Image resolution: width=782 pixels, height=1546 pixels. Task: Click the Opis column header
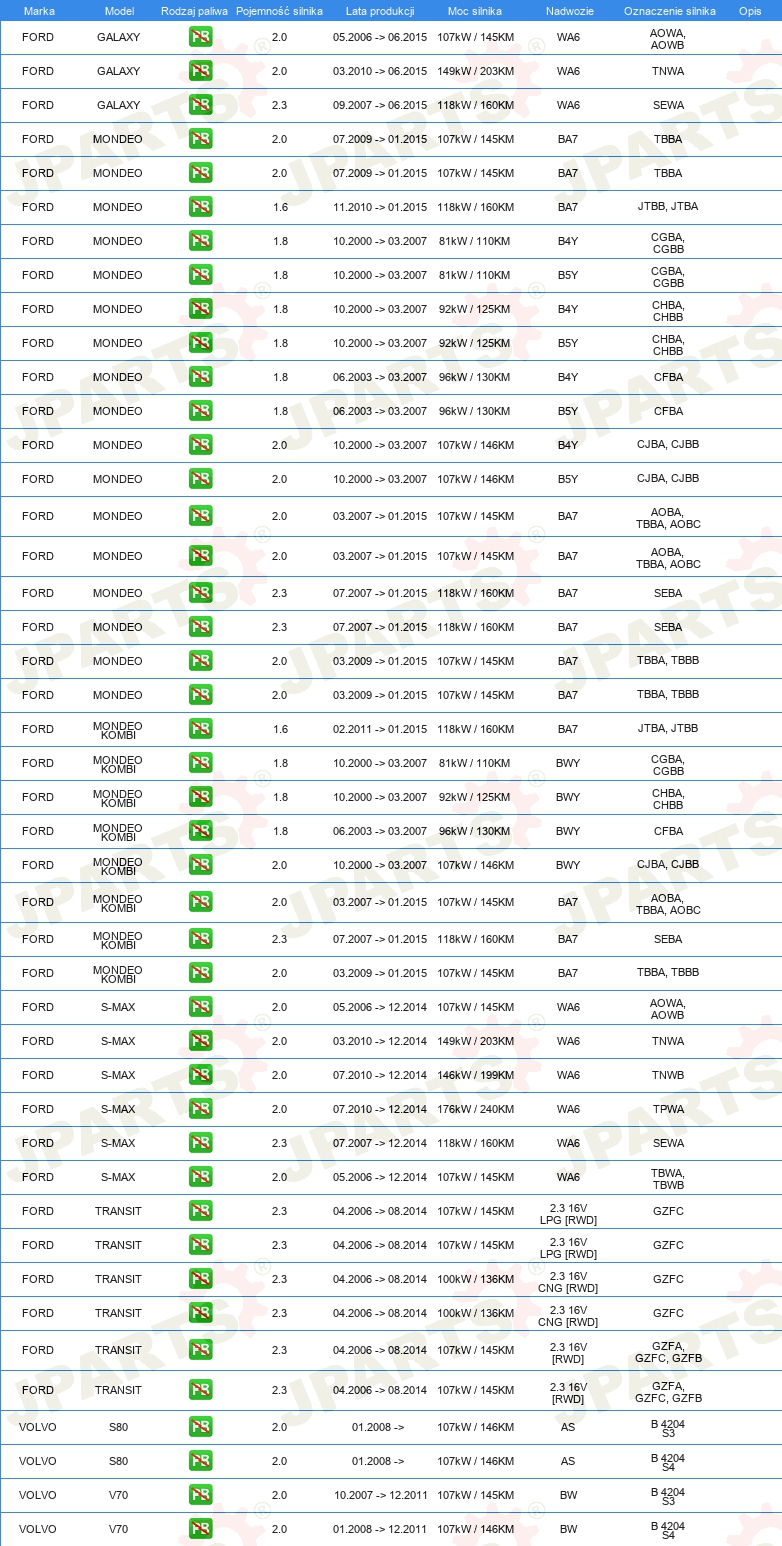pos(750,11)
